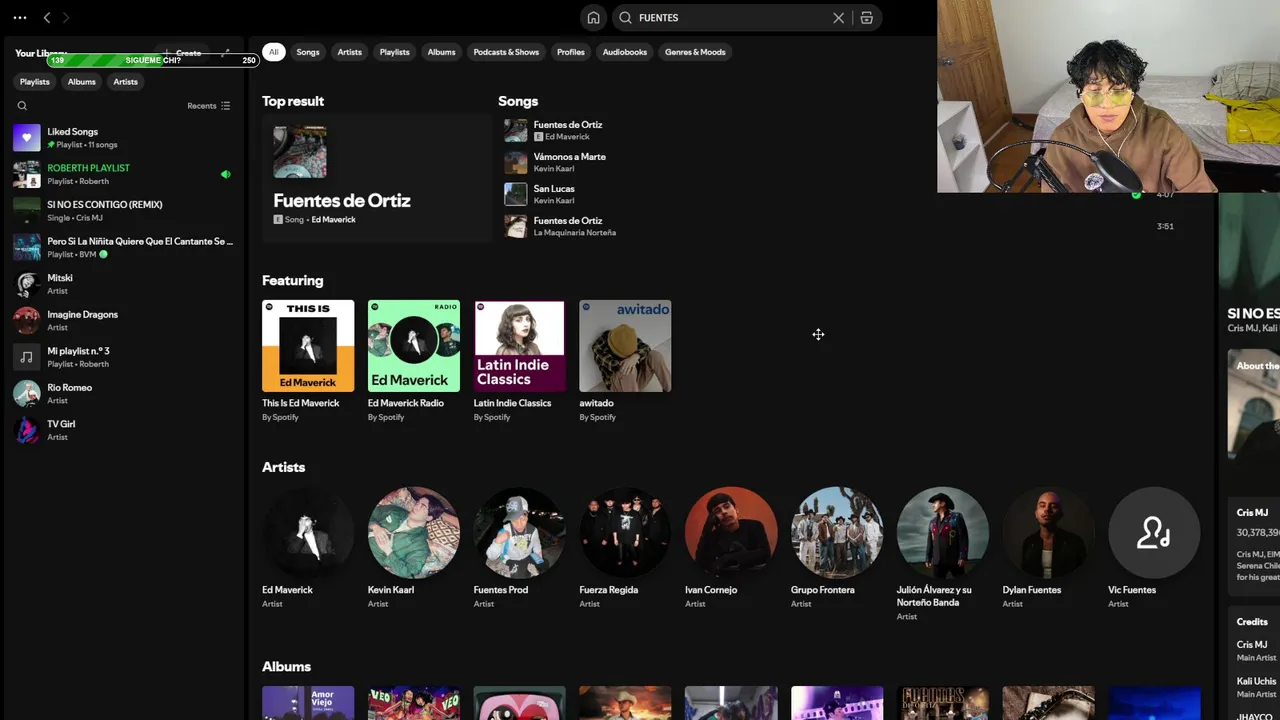This screenshot has width=1280, height=720.
Task: Open the three-dots app menu
Action: click(20, 18)
